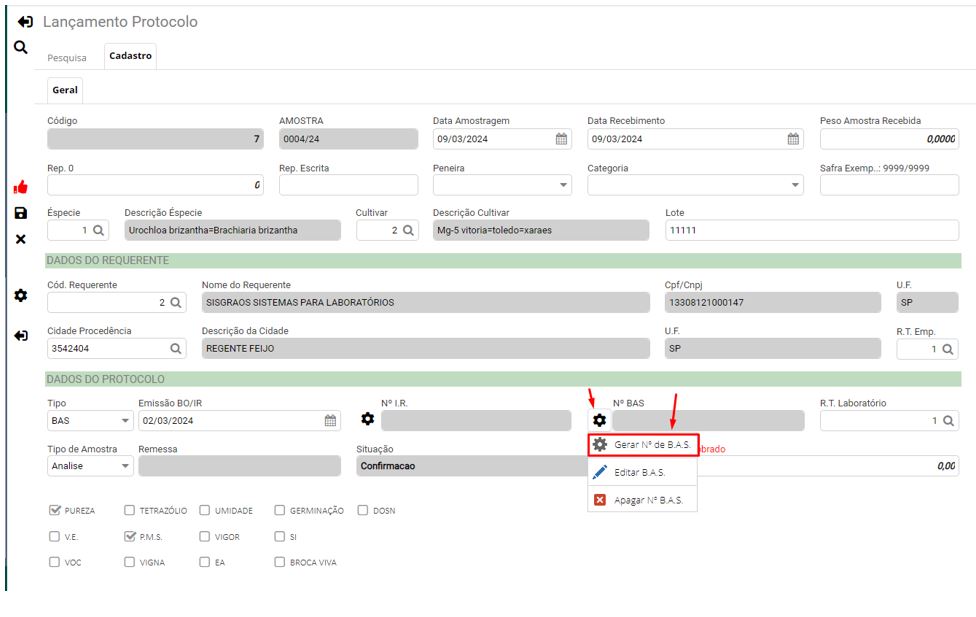This screenshot has width=976, height=617.
Task: Open calendar picker for Data Amostragem
Action: coord(561,139)
